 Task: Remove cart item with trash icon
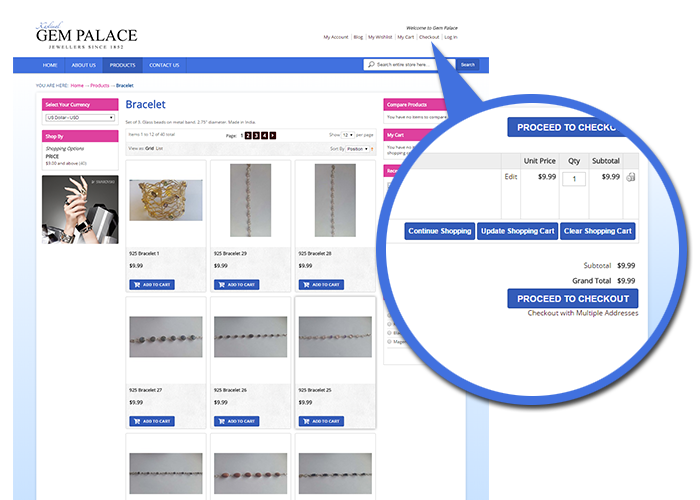coord(630,177)
